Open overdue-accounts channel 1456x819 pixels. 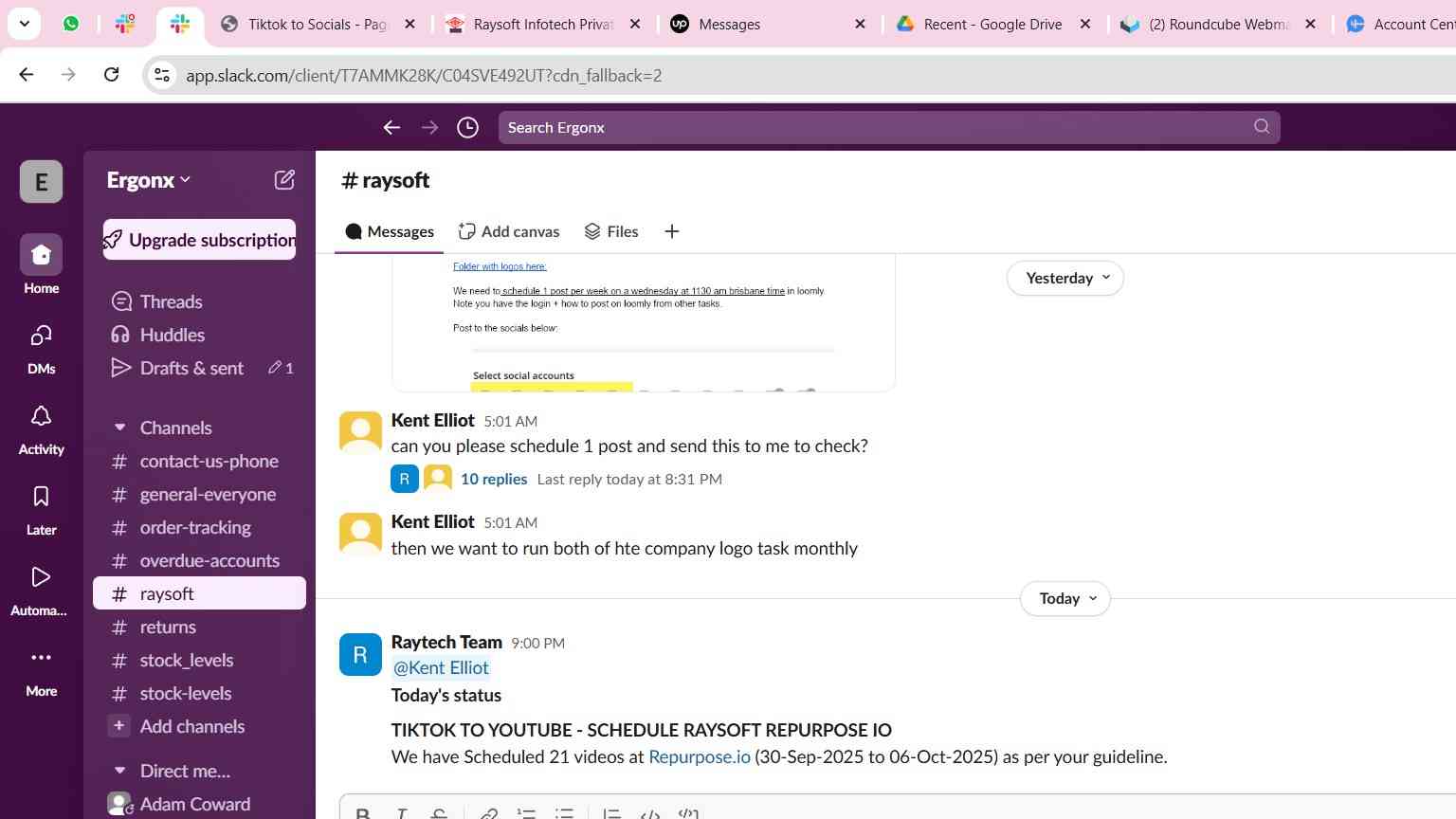click(x=199, y=560)
